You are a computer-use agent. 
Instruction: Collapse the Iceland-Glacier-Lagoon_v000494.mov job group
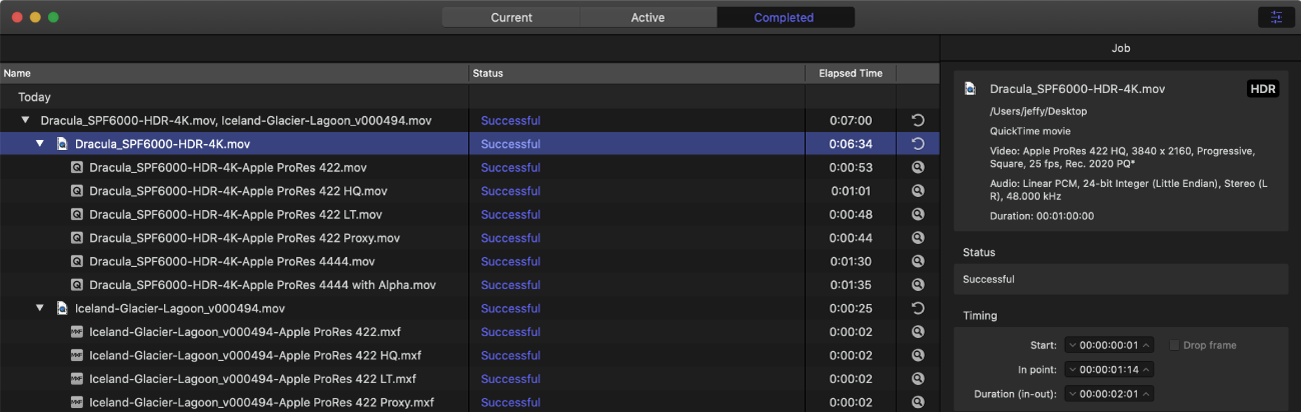click(x=41, y=308)
